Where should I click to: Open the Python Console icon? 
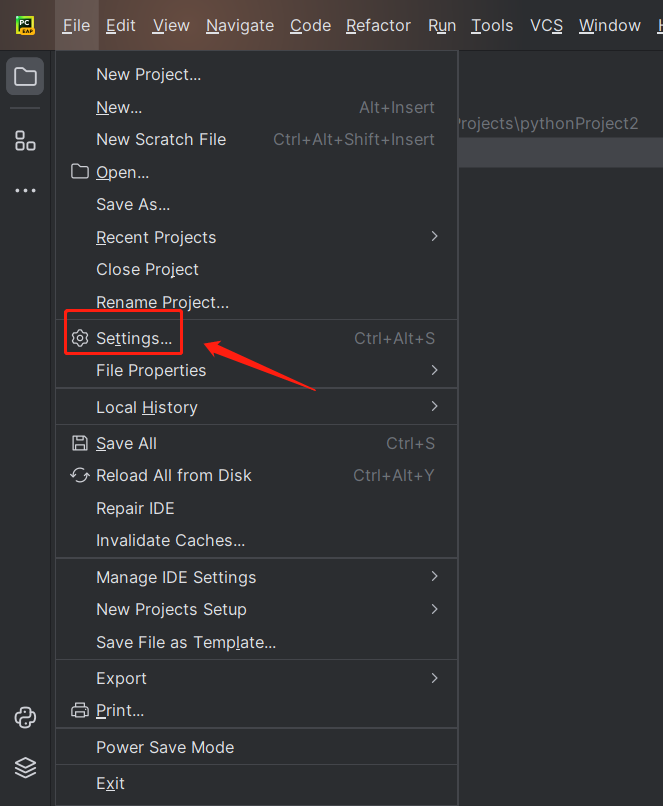click(25, 717)
